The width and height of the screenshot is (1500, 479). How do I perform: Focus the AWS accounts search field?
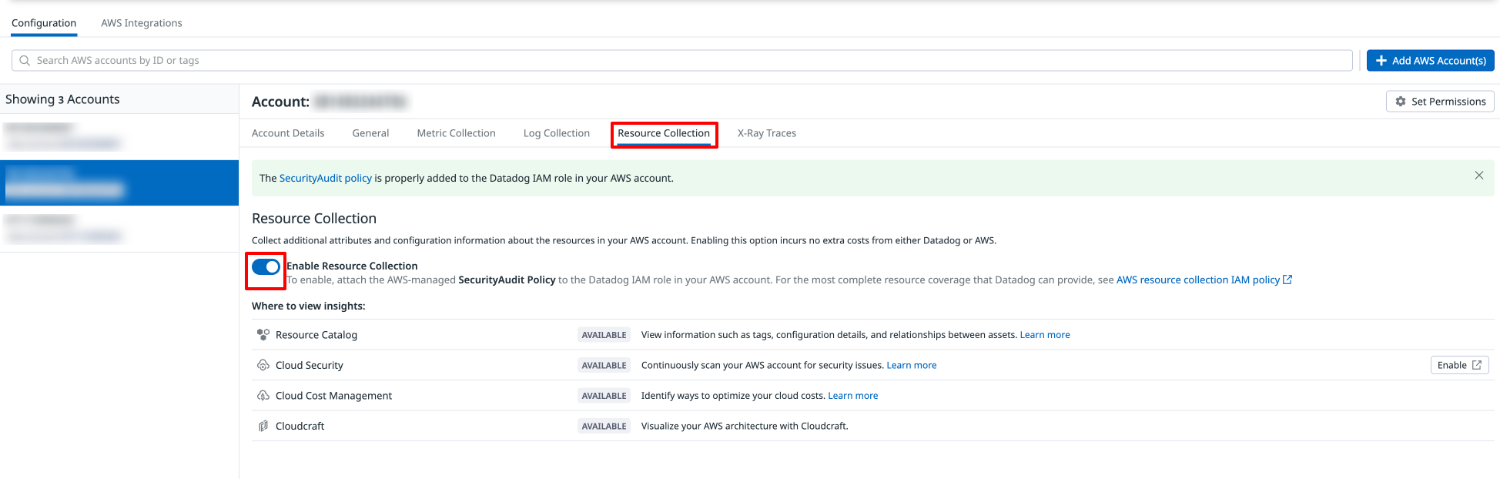682,61
